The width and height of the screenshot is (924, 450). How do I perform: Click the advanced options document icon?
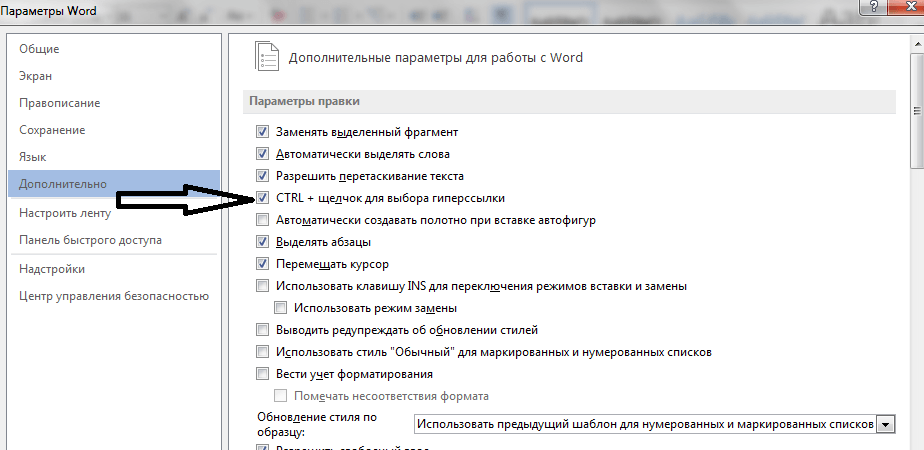pos(264,56)
